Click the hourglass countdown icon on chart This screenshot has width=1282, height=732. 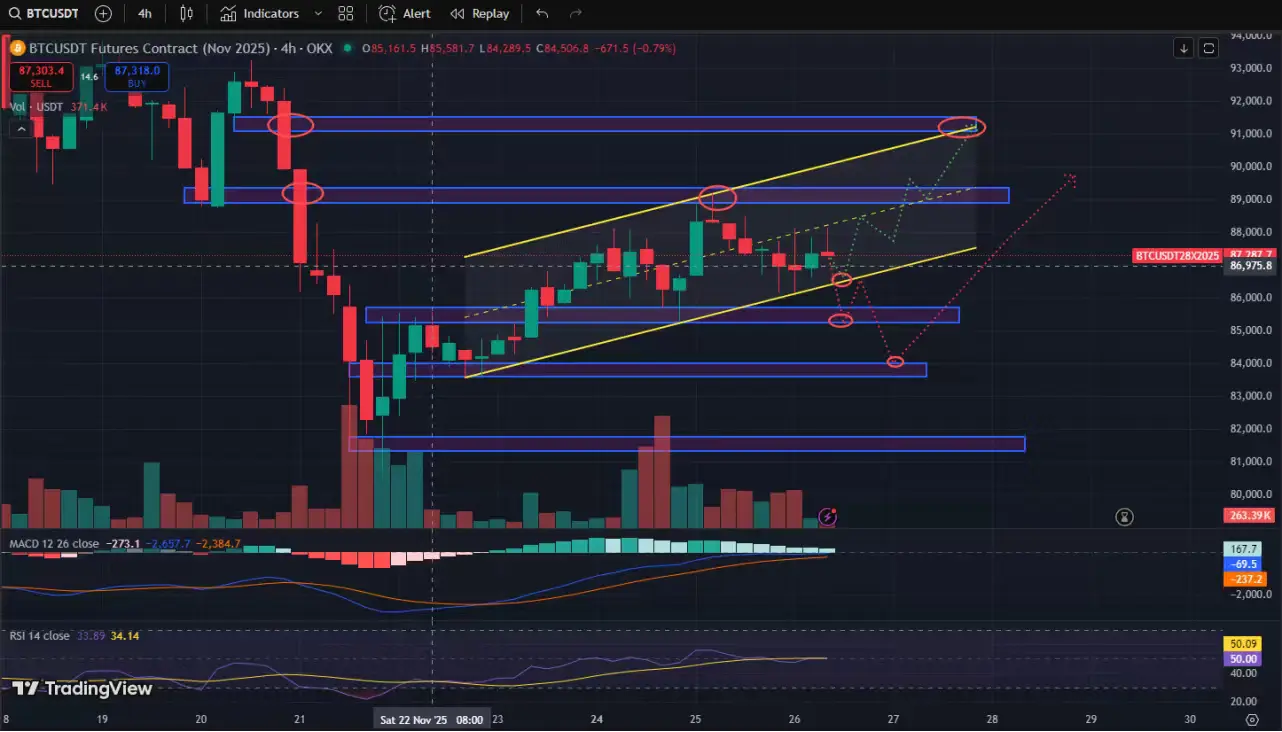click(1125, 517)
